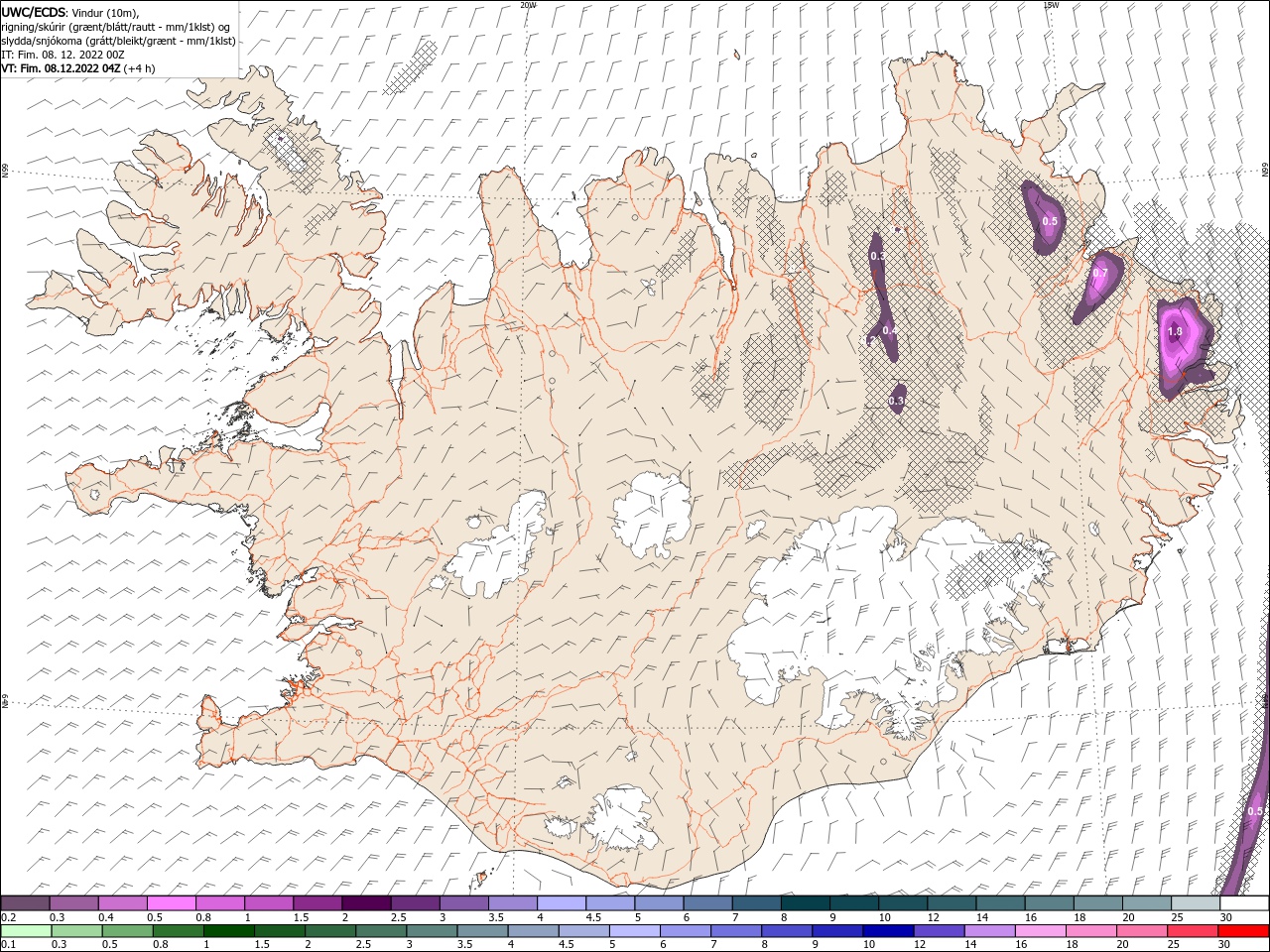Click the white Hofsjökull glacier in central Iceland
This screenshot has width=1270, height=952.
click(x=652, y=514)
